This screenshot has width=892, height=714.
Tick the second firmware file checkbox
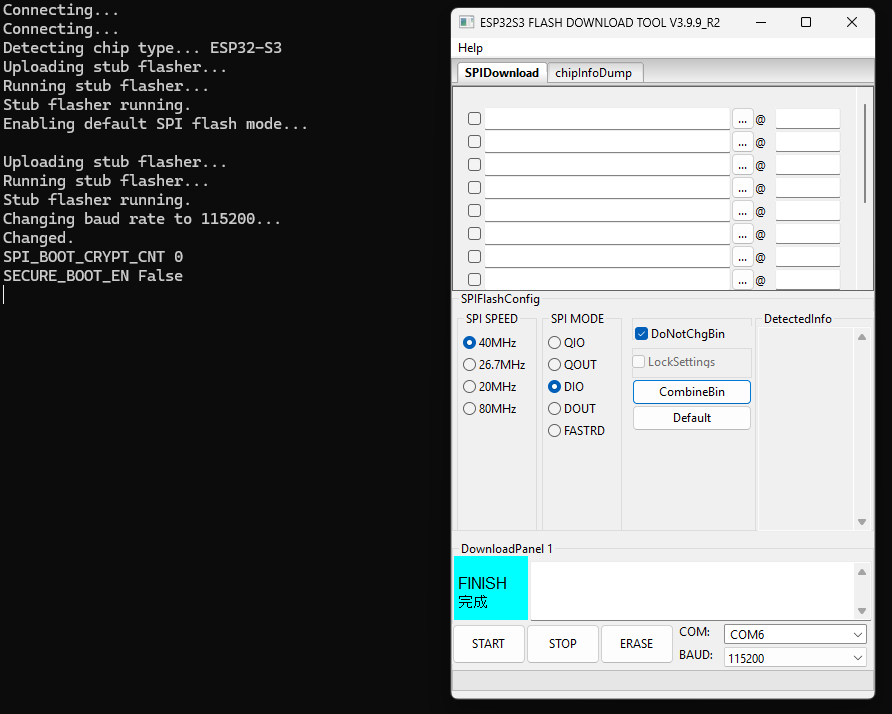(x=474, y=142)
